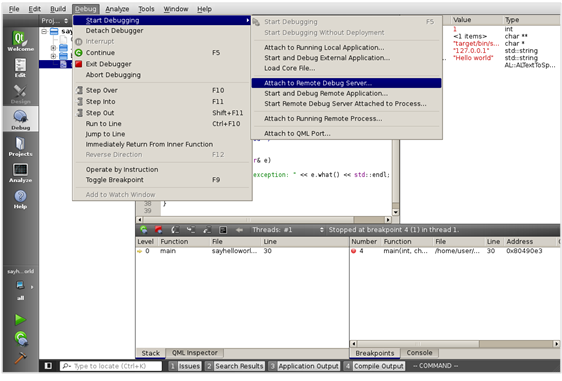Select Step Into menu entry
The height and width of the screenshot is (381, 562).
click(x=162, y=101)
